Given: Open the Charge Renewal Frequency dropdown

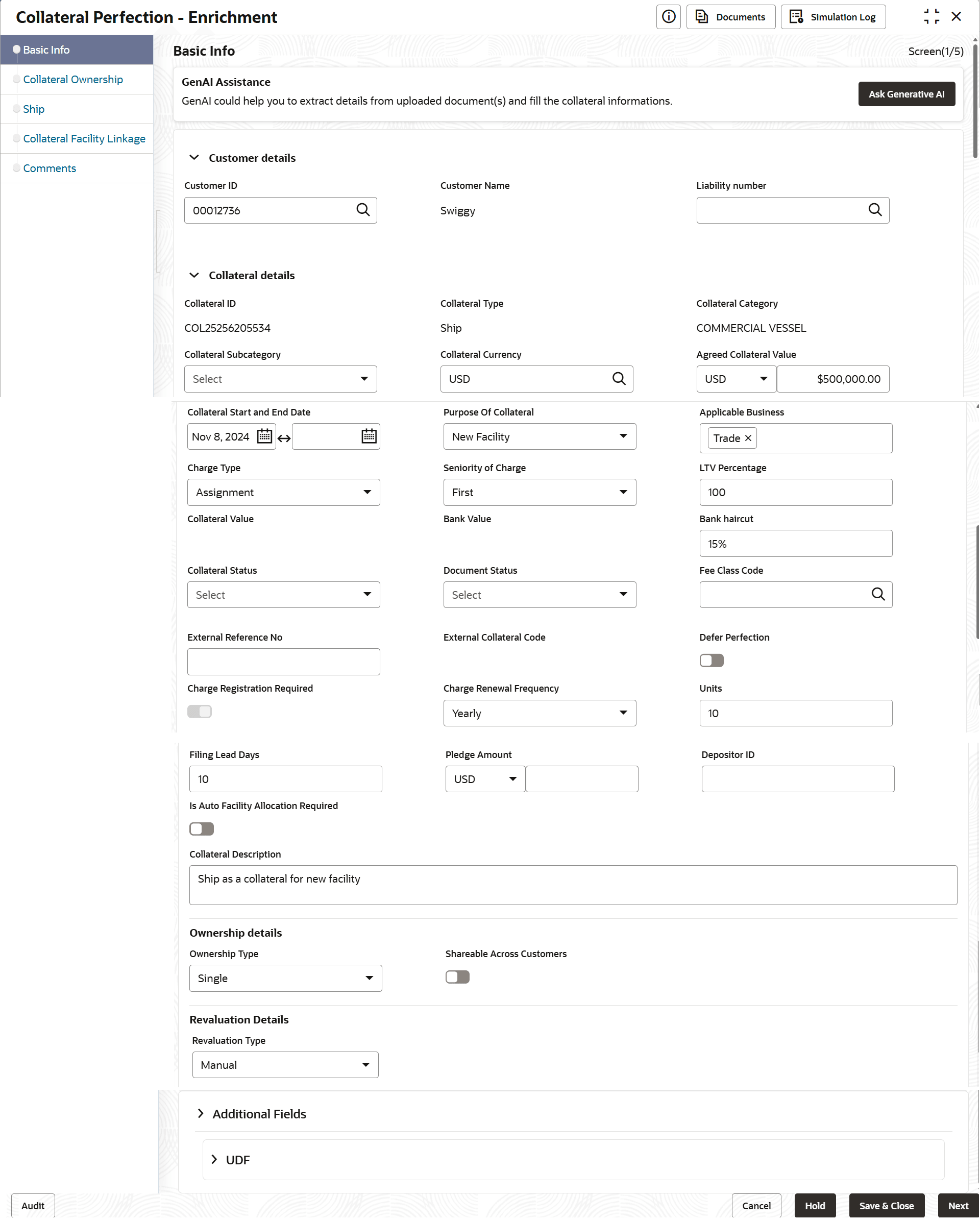Looking at the screenshot, I should (539, 714).
